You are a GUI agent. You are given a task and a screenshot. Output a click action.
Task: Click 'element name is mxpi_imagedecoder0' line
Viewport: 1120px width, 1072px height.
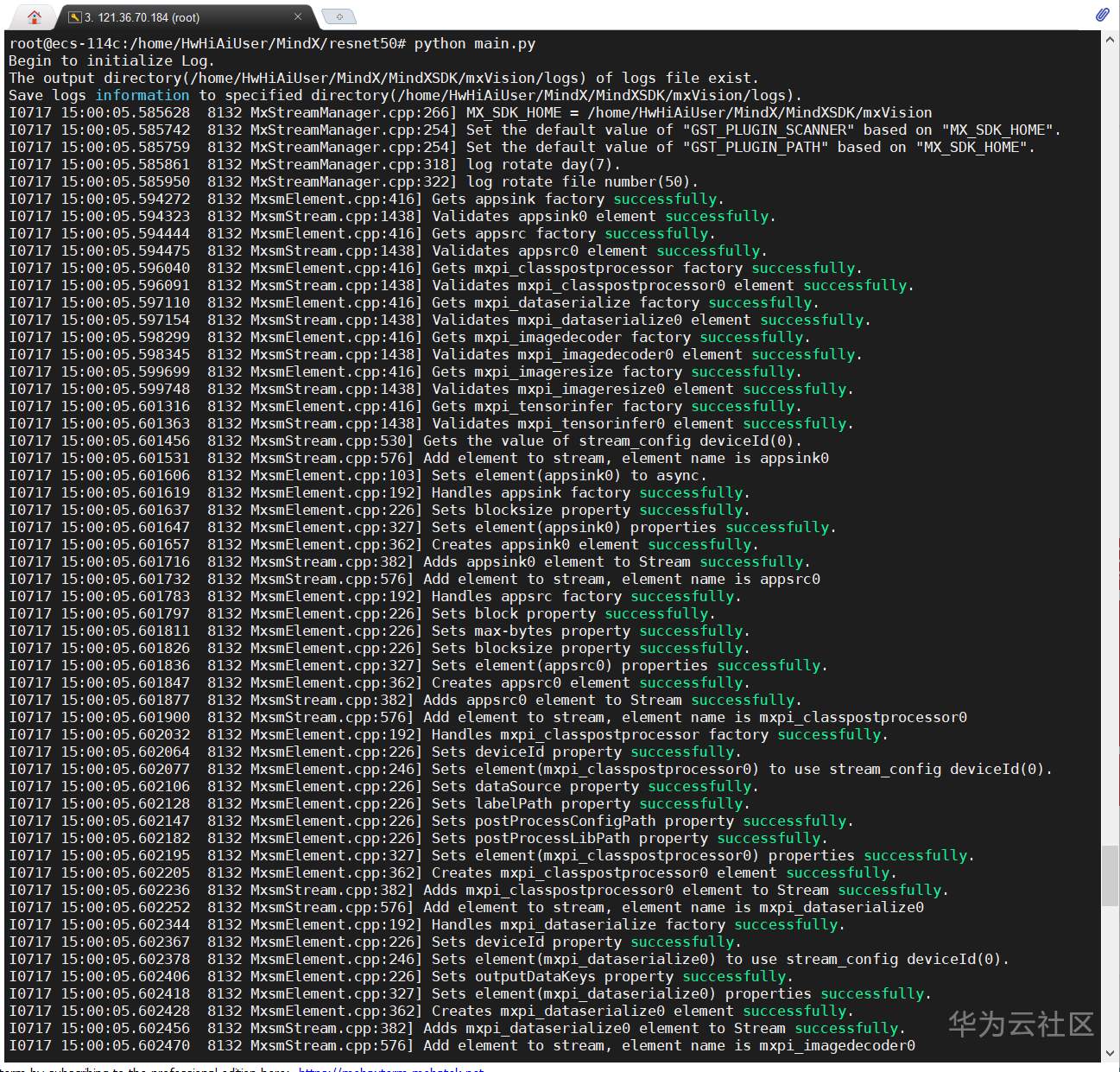point(462,1045)
